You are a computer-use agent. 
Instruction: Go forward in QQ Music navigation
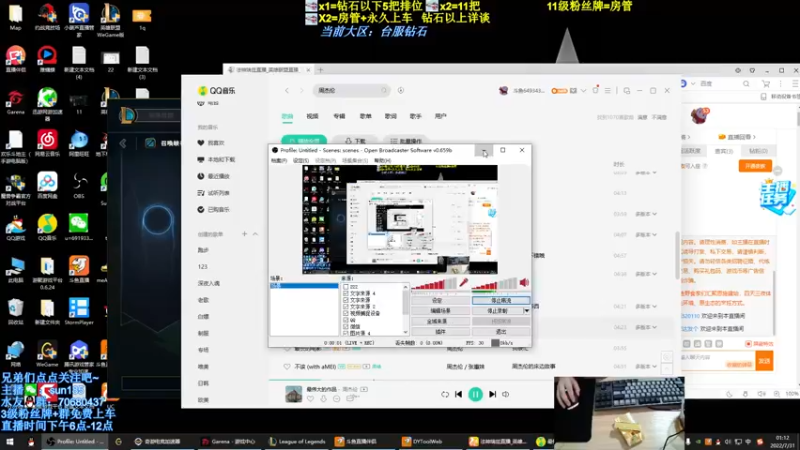(x=302, y=90)
